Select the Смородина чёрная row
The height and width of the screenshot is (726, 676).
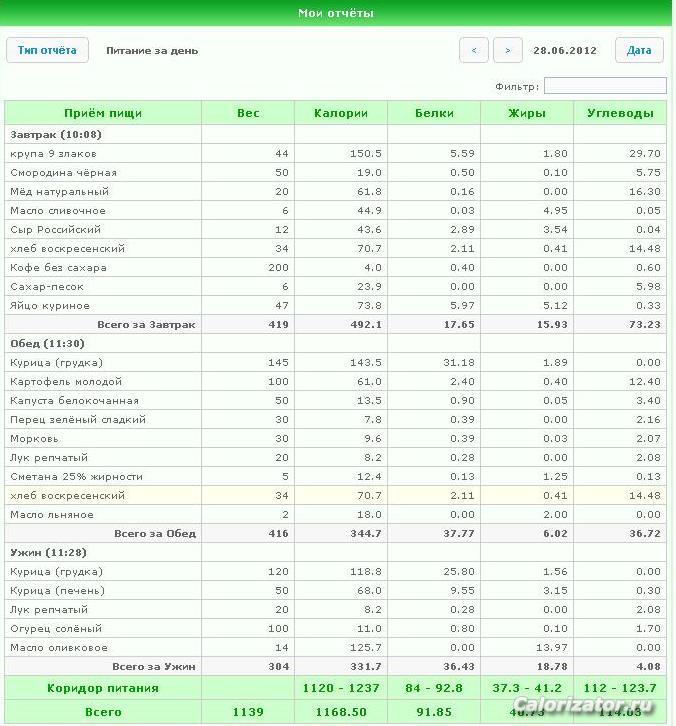click(x=336, y=172)
